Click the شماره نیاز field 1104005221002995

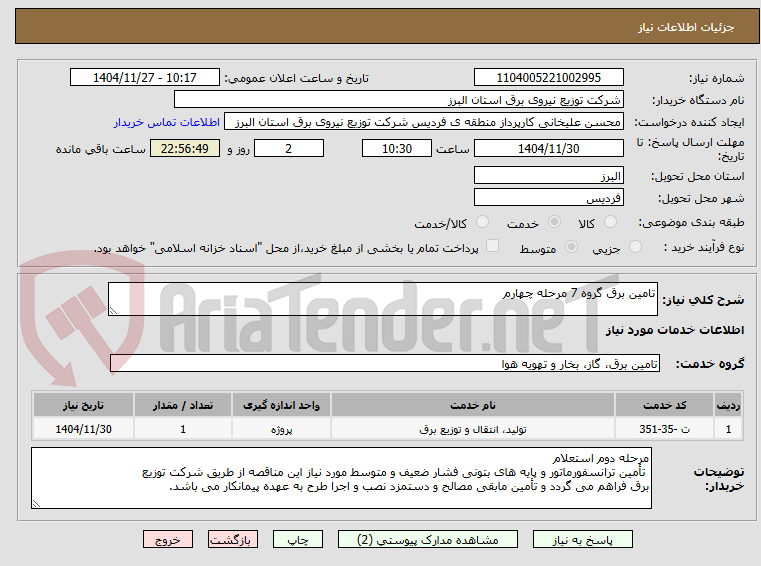pos(548,78)
